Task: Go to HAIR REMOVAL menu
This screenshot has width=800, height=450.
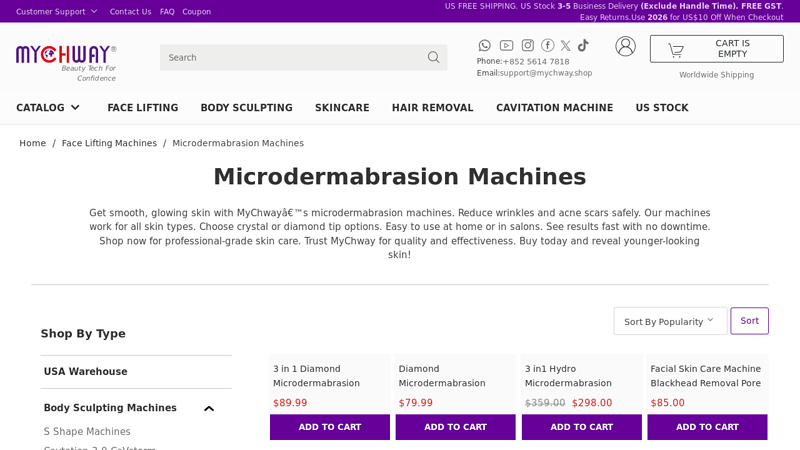Action: tap(433, 108)
